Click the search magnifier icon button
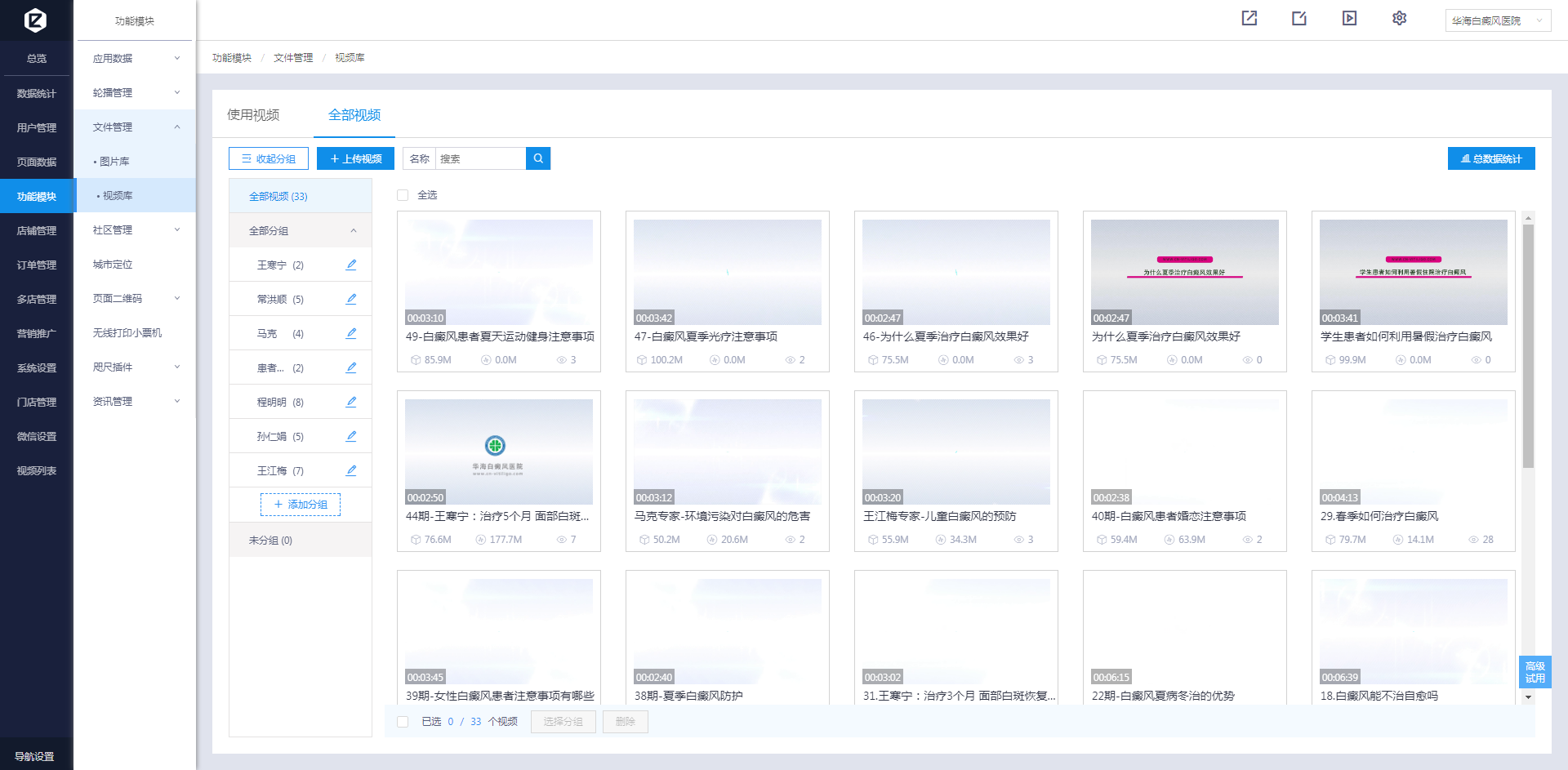 538,158
